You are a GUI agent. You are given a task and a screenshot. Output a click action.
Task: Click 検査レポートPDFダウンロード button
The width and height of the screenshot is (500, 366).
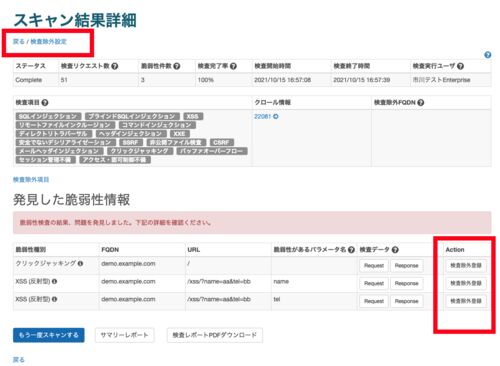[x=215, y=335]
